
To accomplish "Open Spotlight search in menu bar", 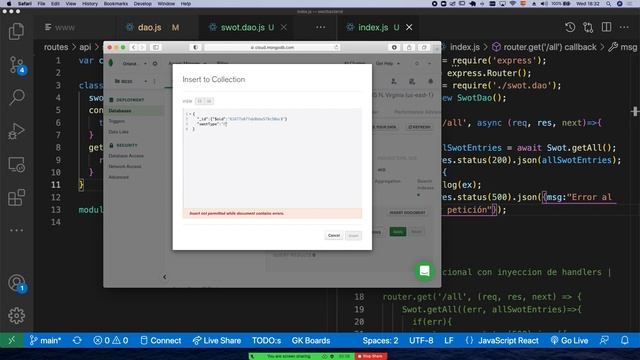I will tap(608, 4).
